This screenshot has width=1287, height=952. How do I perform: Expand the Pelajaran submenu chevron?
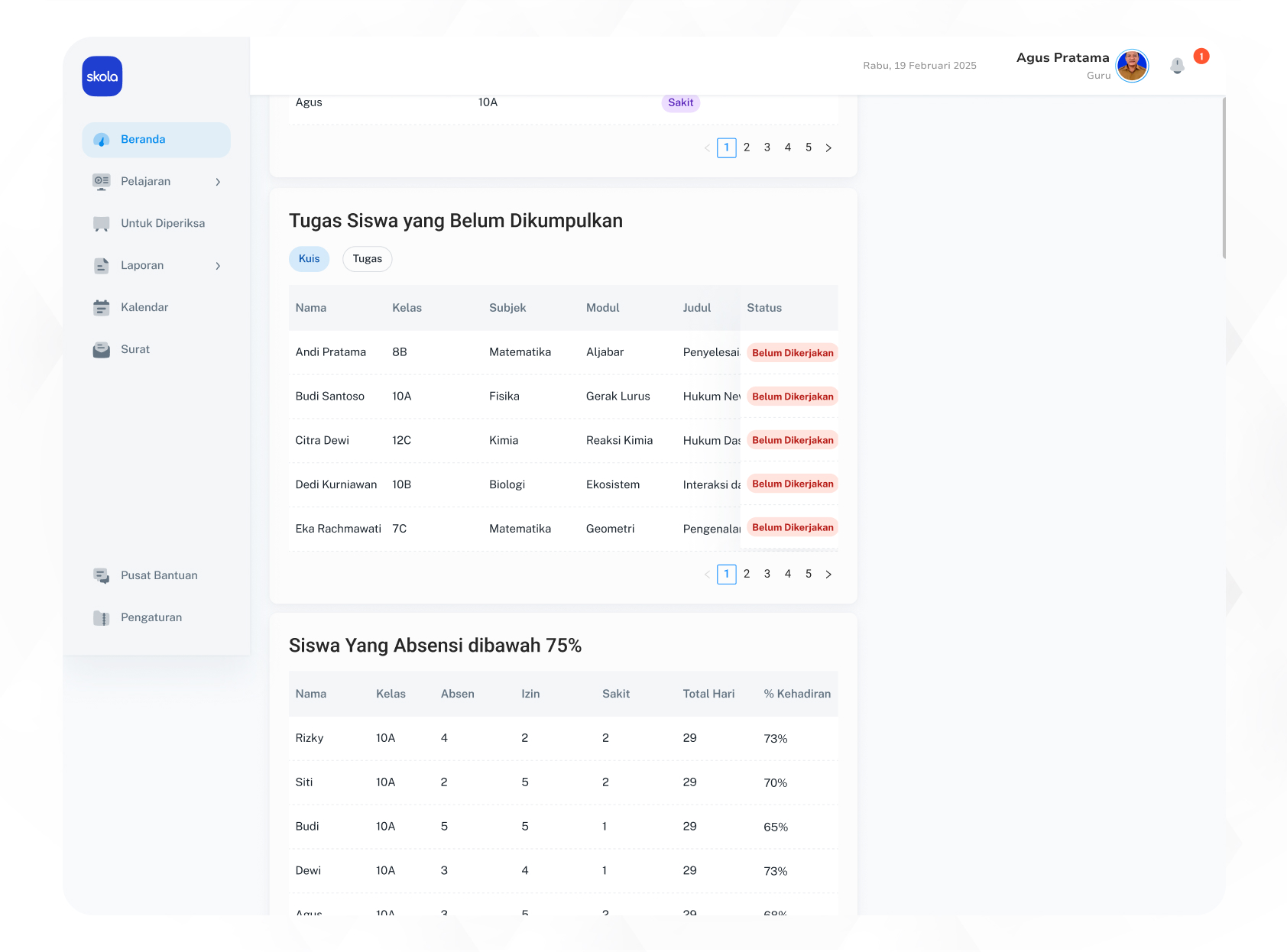218,182
